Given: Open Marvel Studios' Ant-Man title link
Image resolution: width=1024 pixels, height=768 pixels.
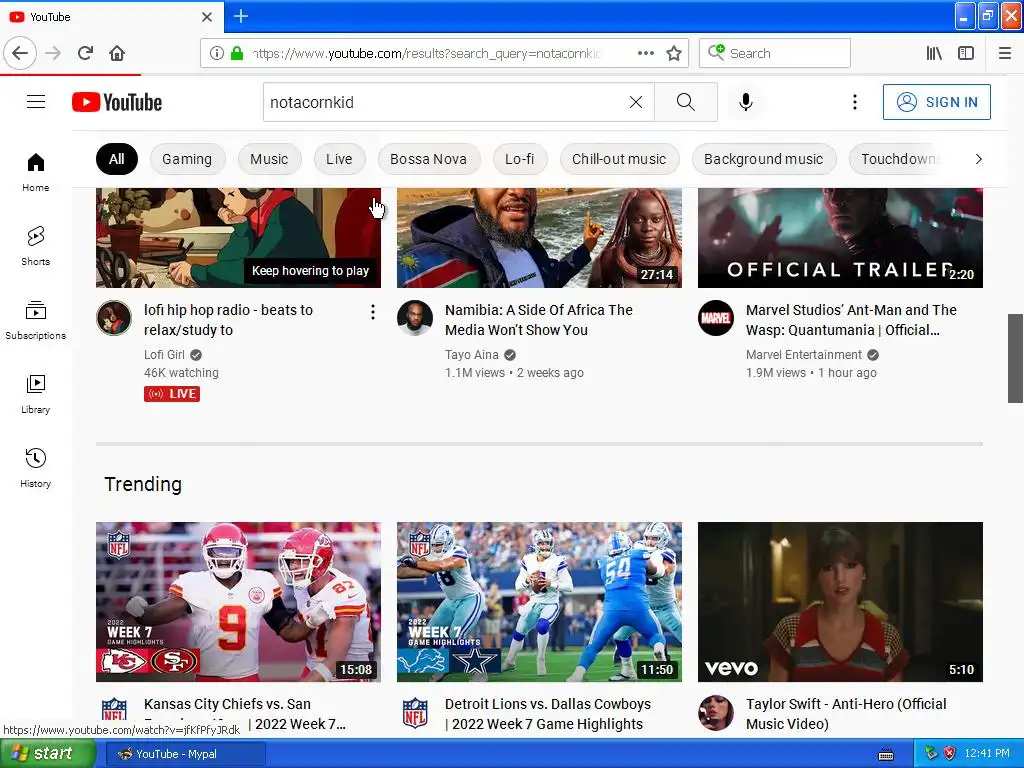Looking at the screenshot, I should 852,320.
